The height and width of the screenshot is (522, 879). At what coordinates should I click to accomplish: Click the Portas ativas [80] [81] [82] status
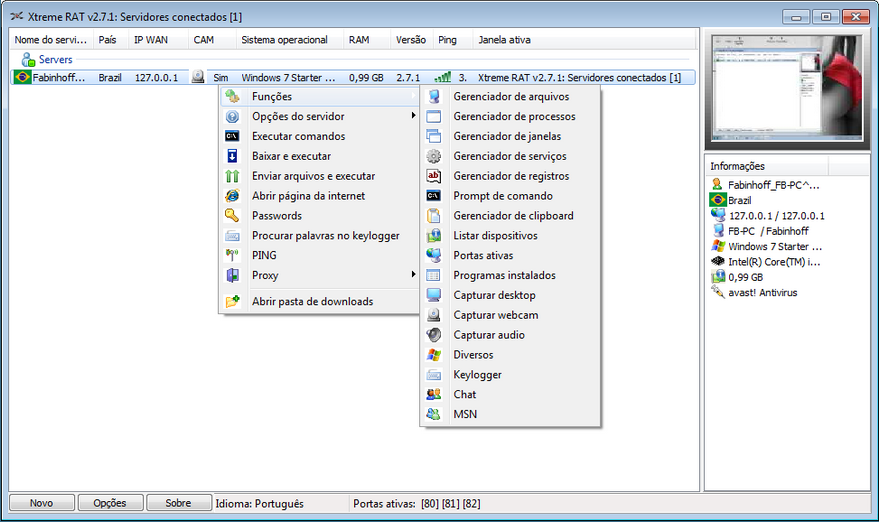[417, 503]
